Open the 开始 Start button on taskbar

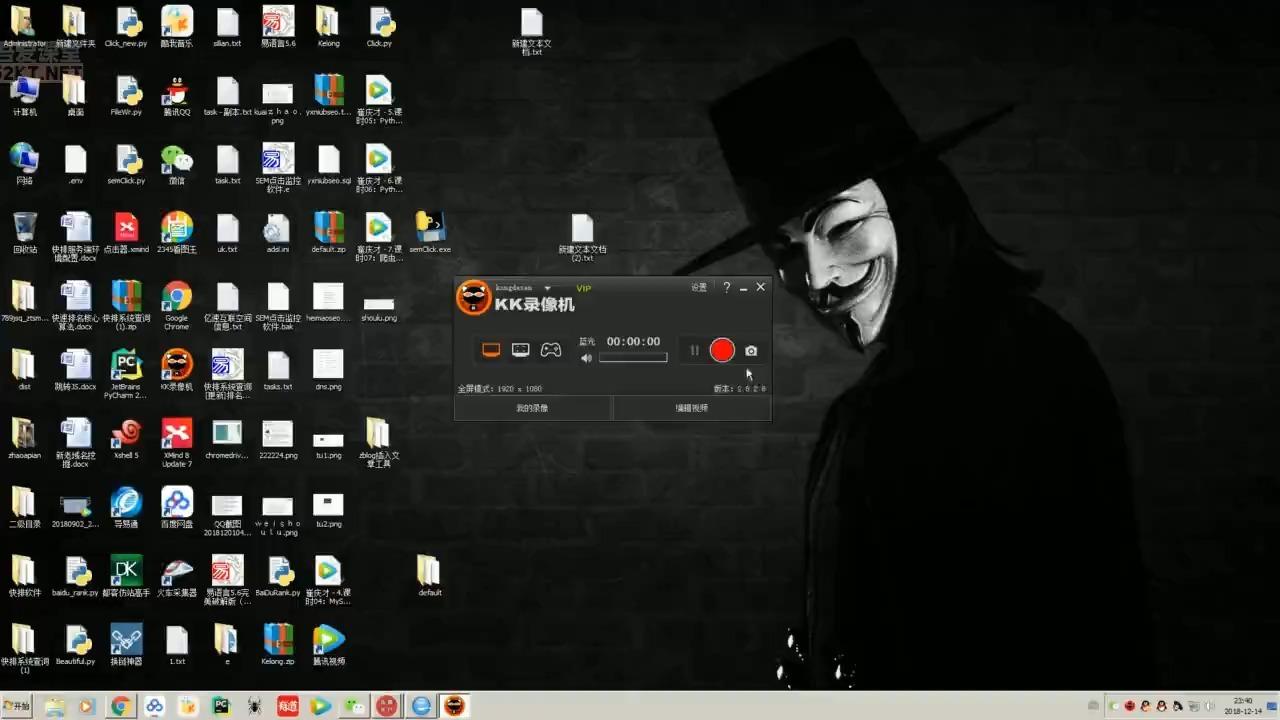(x=17, y=706)
